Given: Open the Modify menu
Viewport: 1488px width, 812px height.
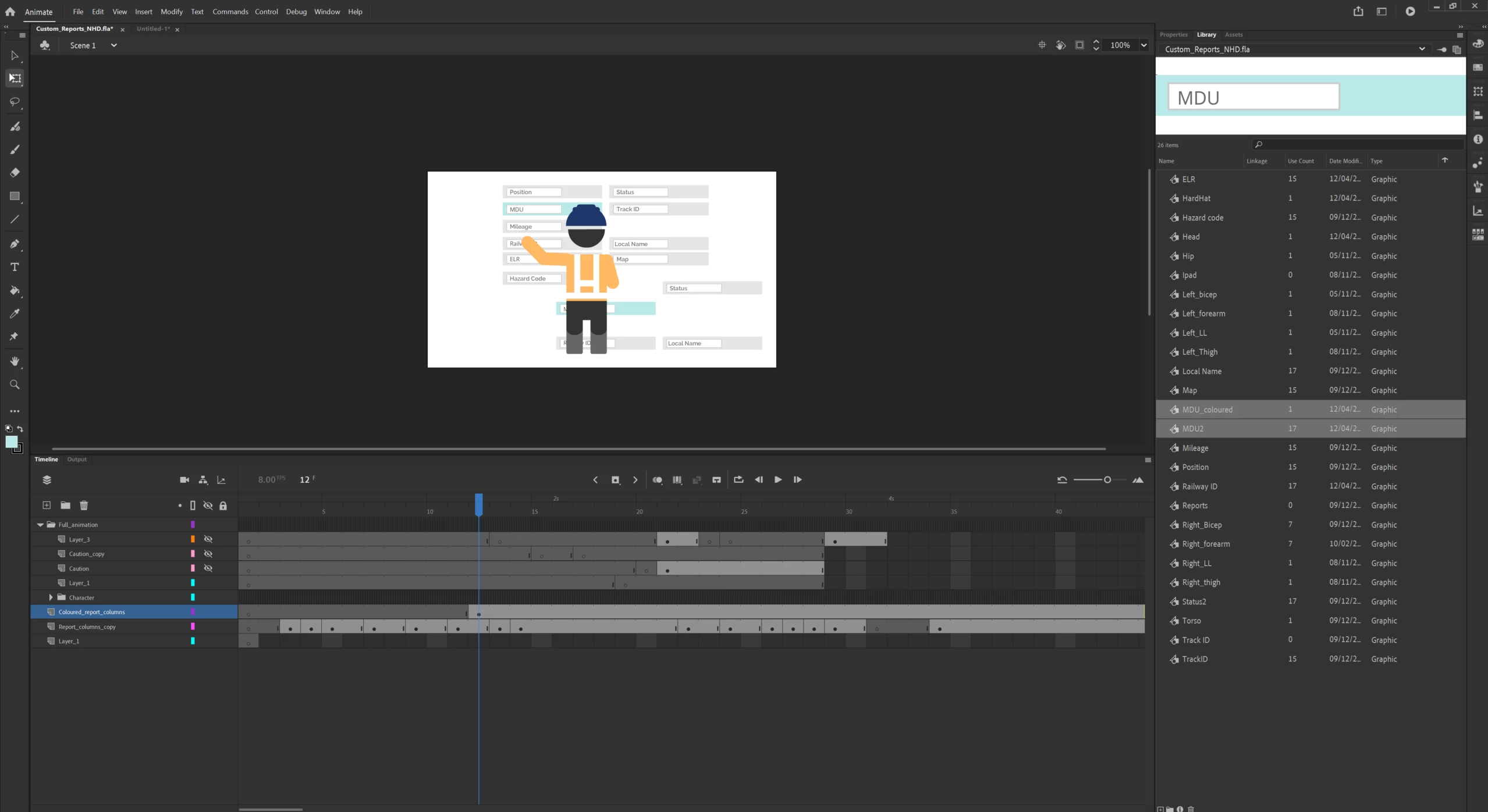Looking at the screenshot, I should [x=171, y=12].
